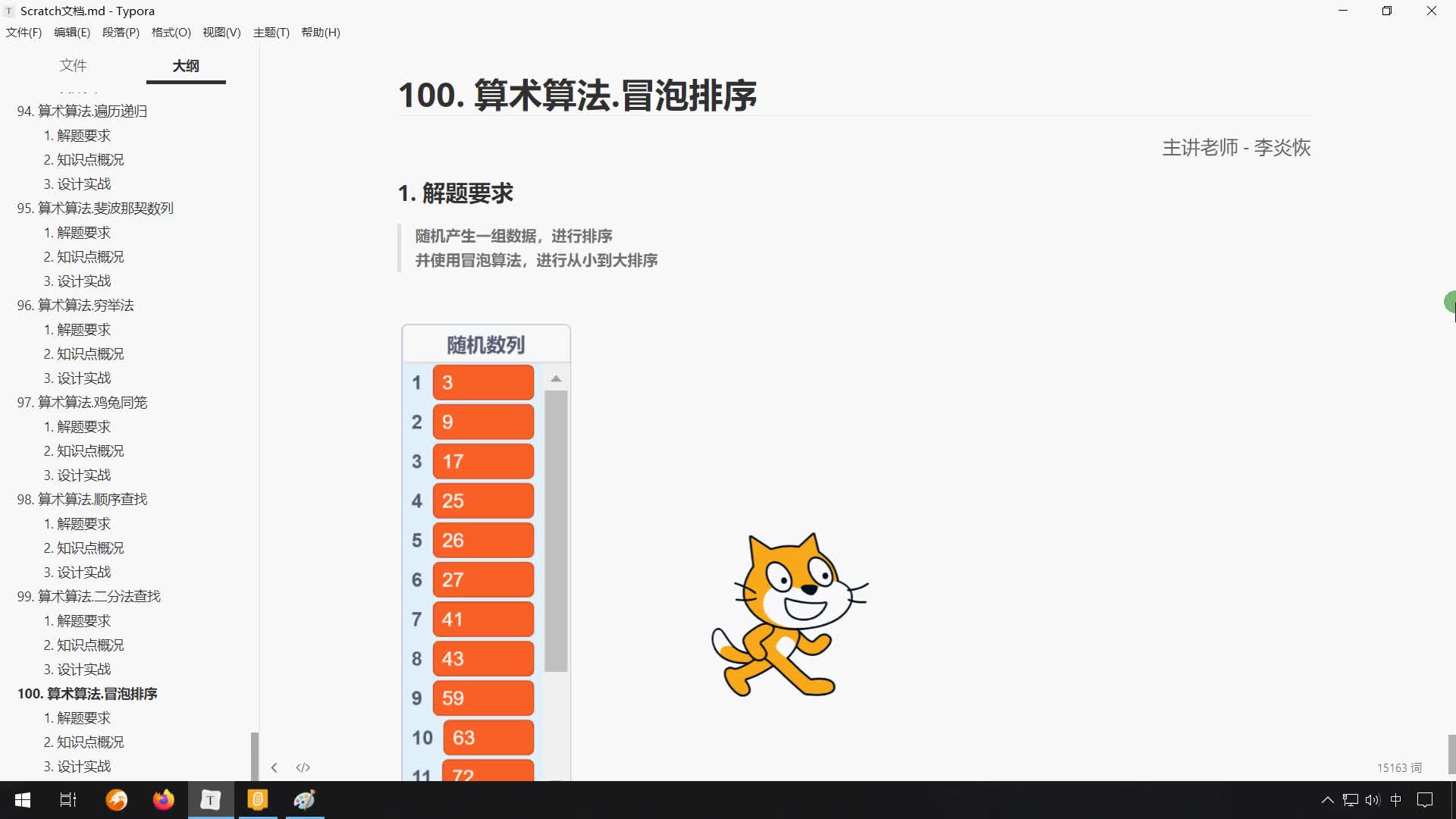
Task: Open the 段落(P) menu
Action: (121, 33)
